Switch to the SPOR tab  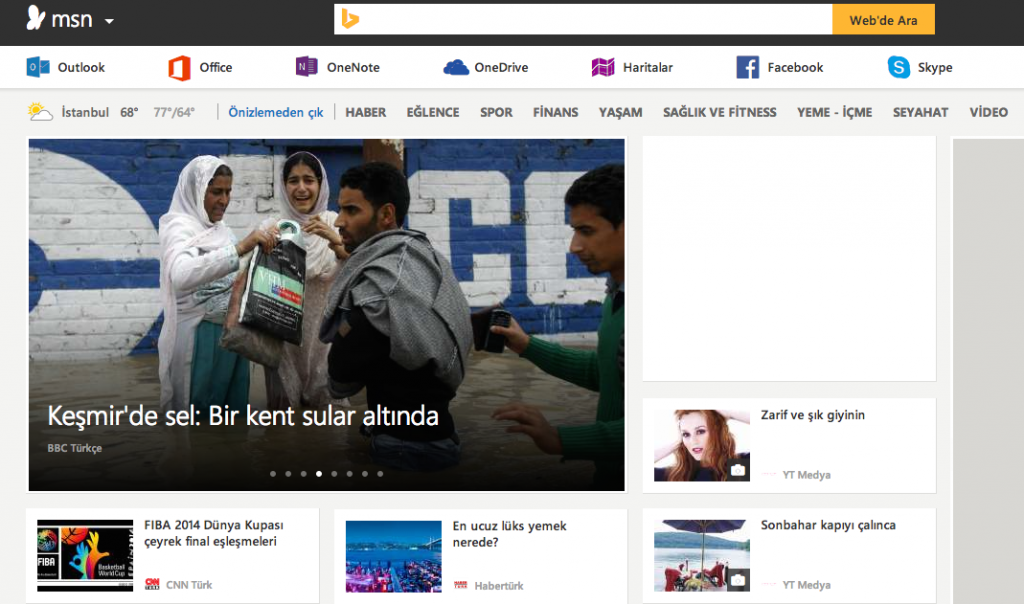tap(496, 112)
